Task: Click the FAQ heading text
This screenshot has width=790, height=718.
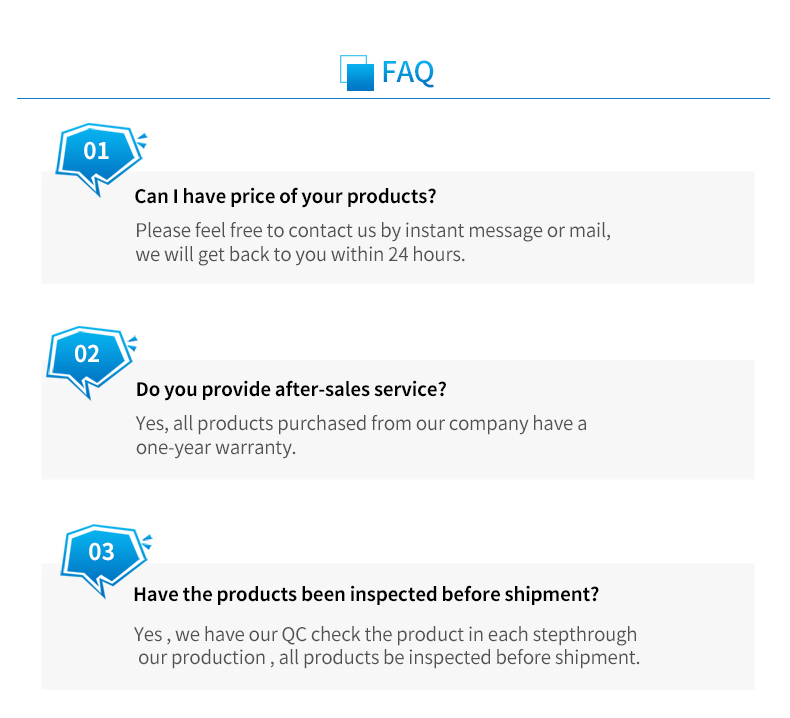Action: coord(408,73)
